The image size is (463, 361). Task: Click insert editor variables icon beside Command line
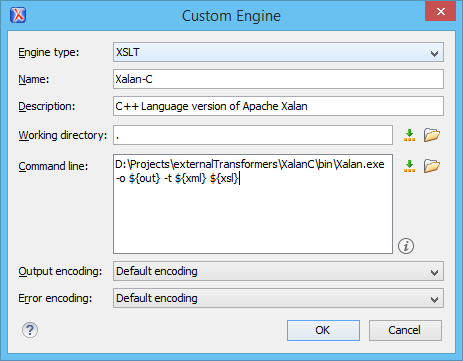click(409, 166)
